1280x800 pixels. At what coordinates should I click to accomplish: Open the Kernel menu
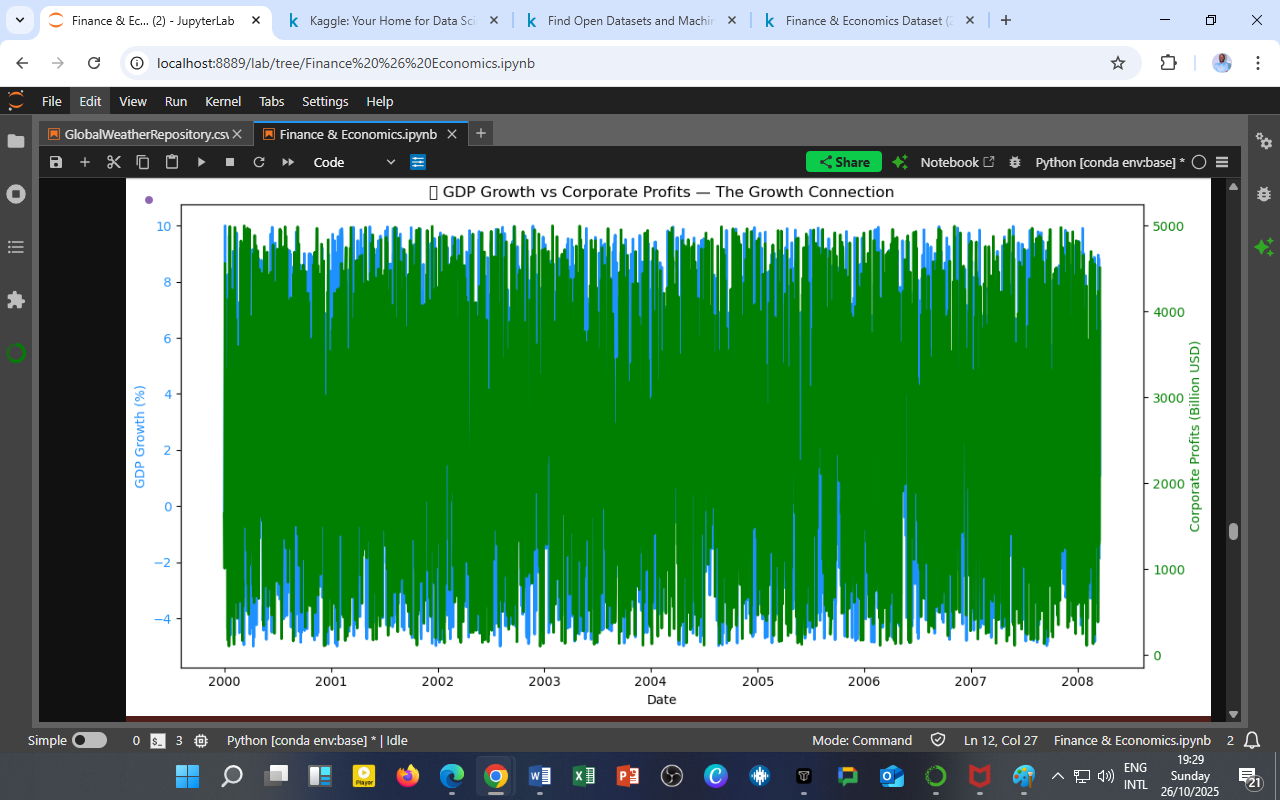222,101
